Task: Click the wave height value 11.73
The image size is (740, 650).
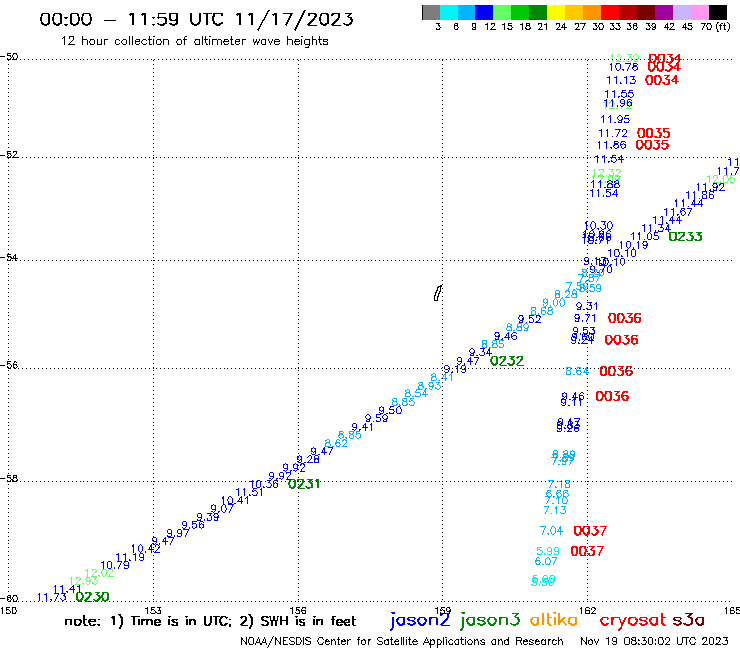Action: 51,598
